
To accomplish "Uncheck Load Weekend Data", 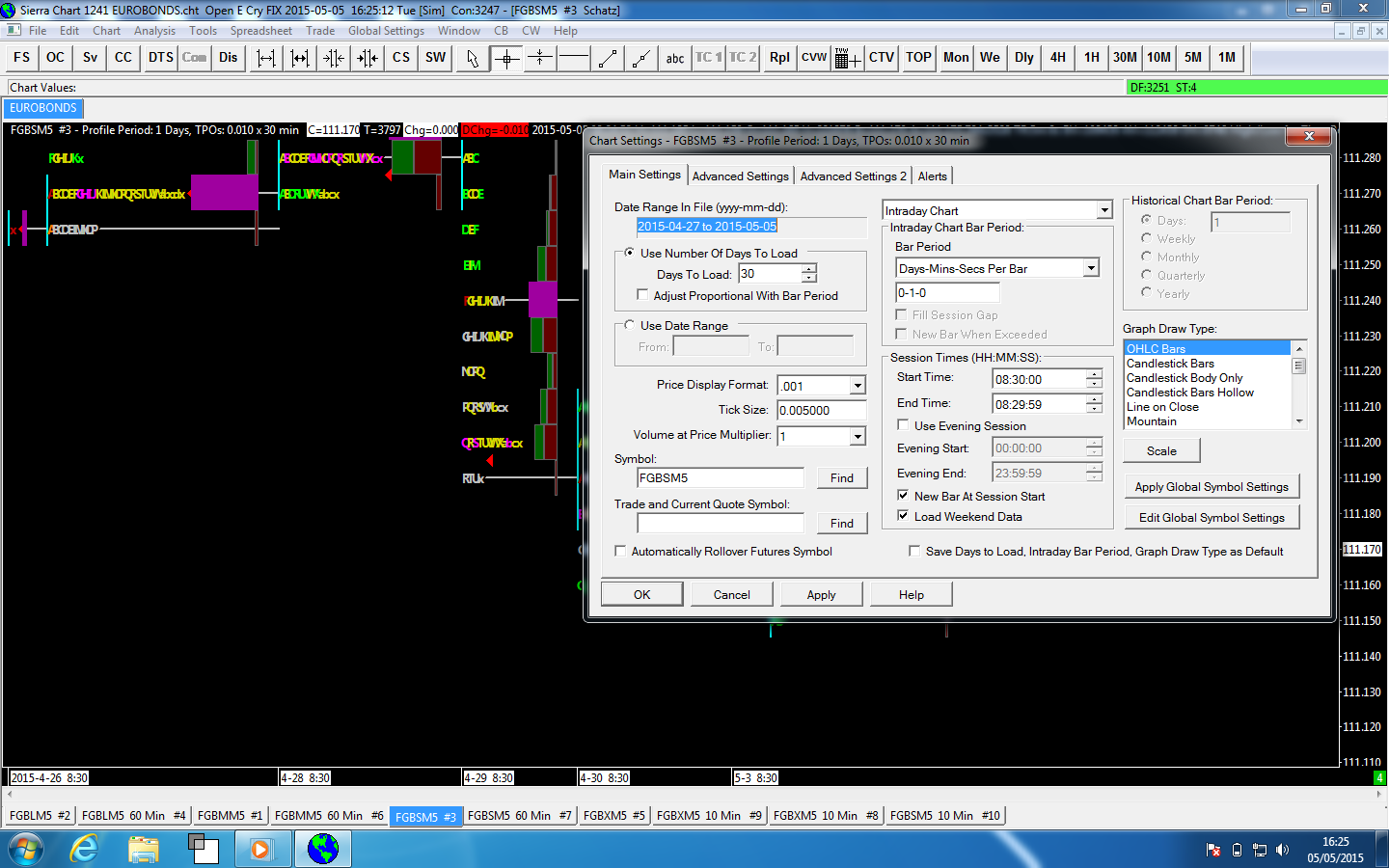I will 903,516.
